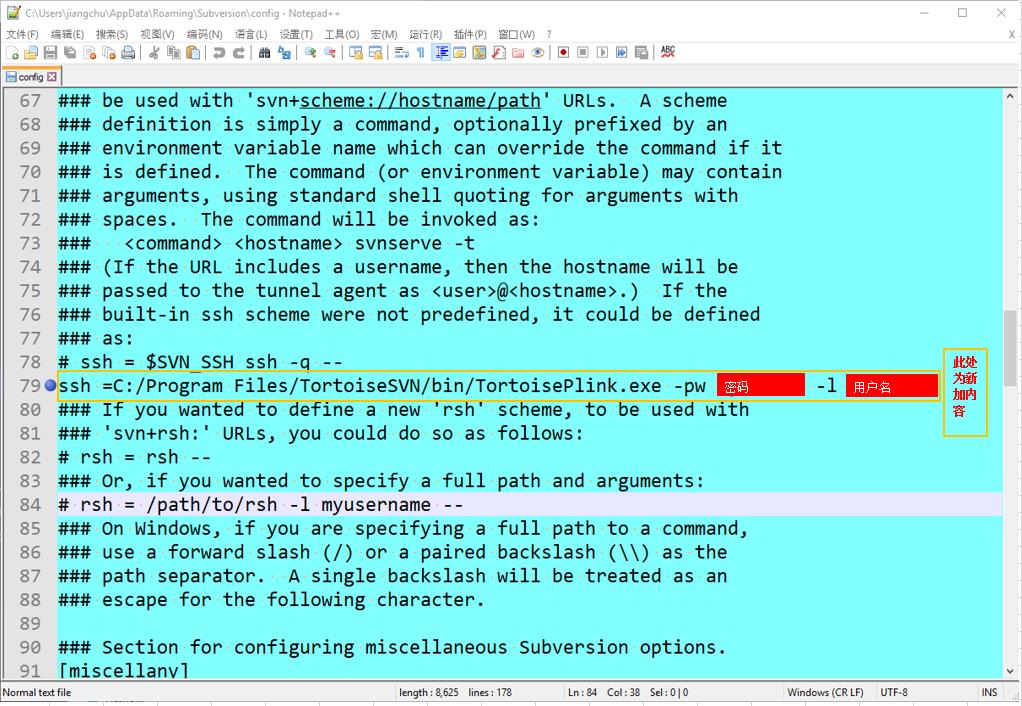
Task: Open a new file in Notepad++
Action: [12, 52]
